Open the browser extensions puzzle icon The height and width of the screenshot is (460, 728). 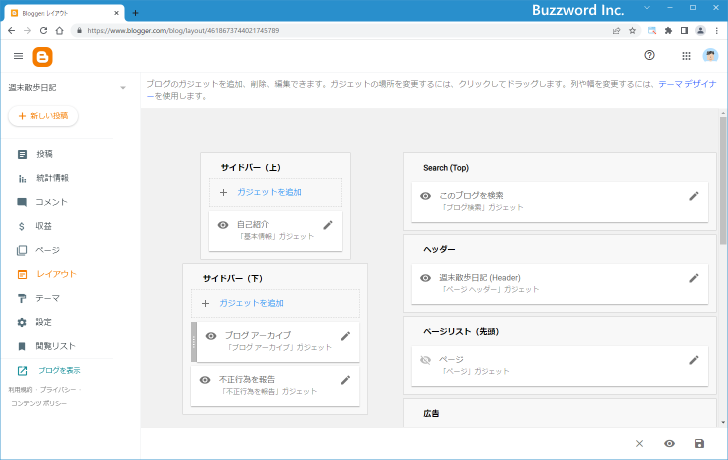(668, 31)
